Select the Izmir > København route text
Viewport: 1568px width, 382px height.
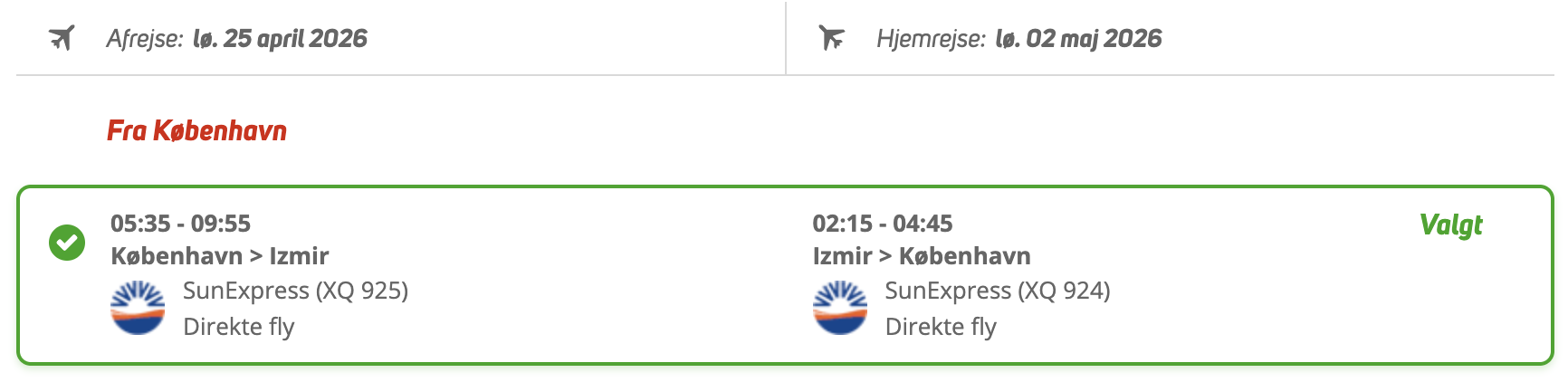[x=922, y=256]
